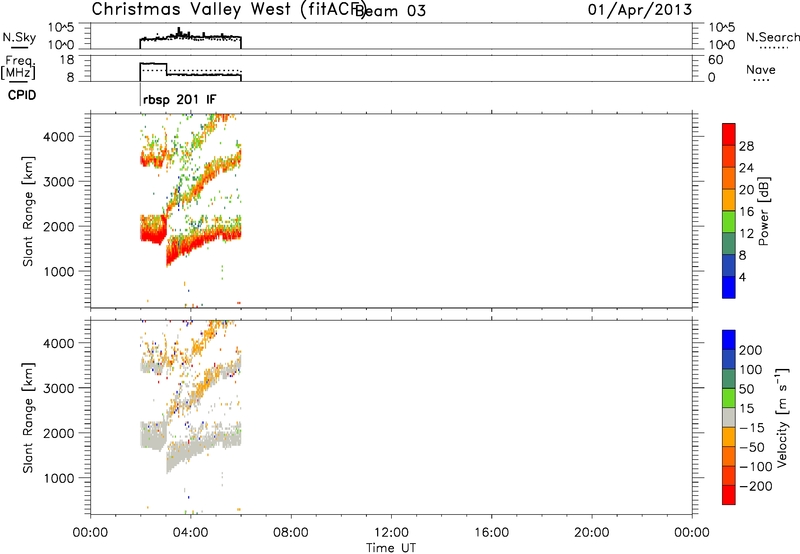This screenshot has width=800, height=554.
Task: Click the 'Nave' legend label
Action: click(x=761, y=69)
